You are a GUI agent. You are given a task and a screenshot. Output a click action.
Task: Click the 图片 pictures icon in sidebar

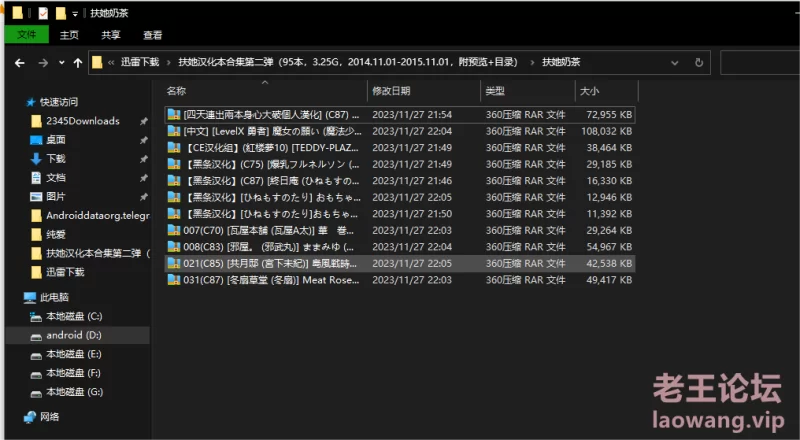[36, 197]
